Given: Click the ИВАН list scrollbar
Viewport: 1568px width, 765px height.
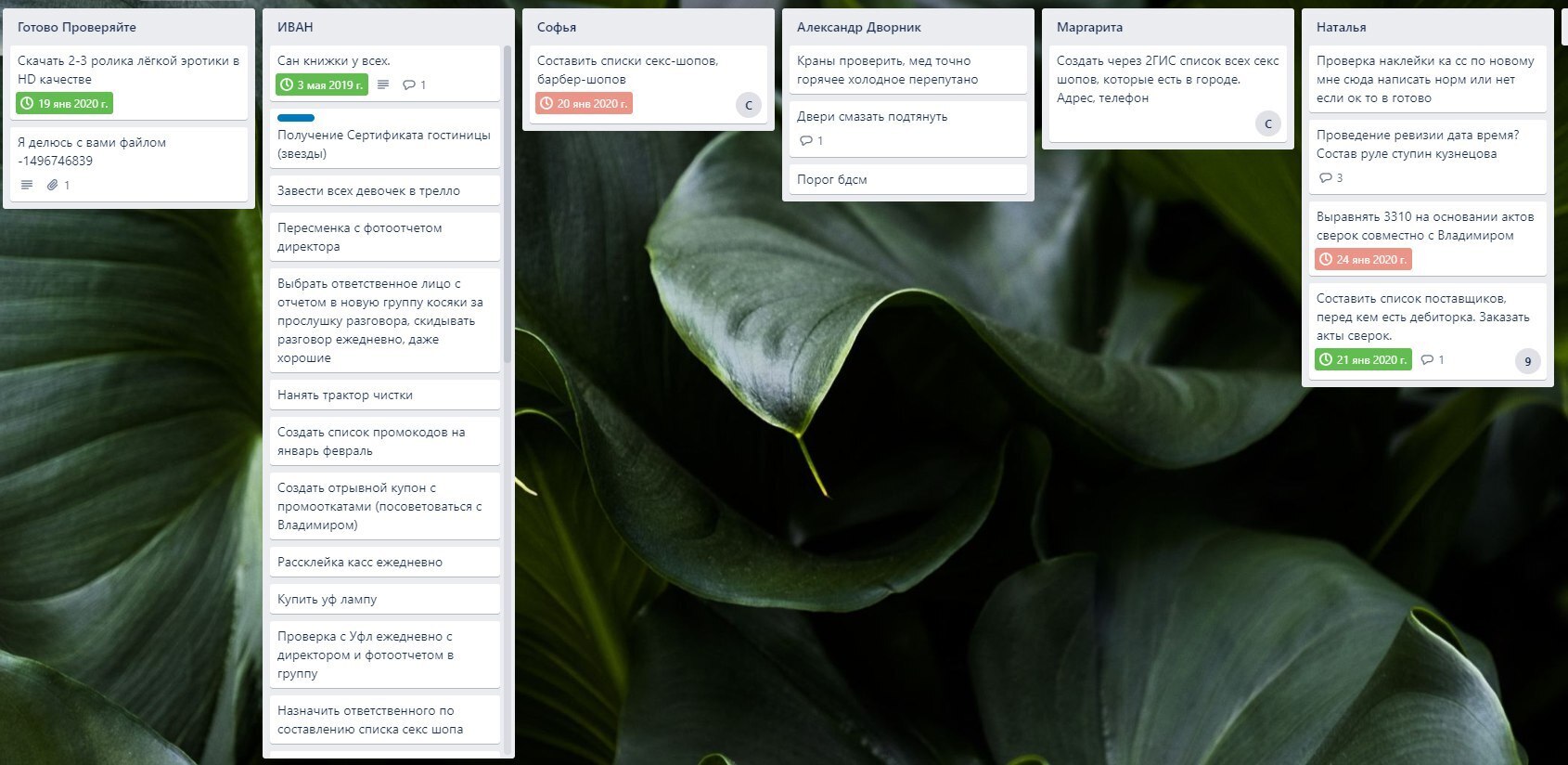Looking at the screenshot, I should pyautogui.click(x=508, y=204).
